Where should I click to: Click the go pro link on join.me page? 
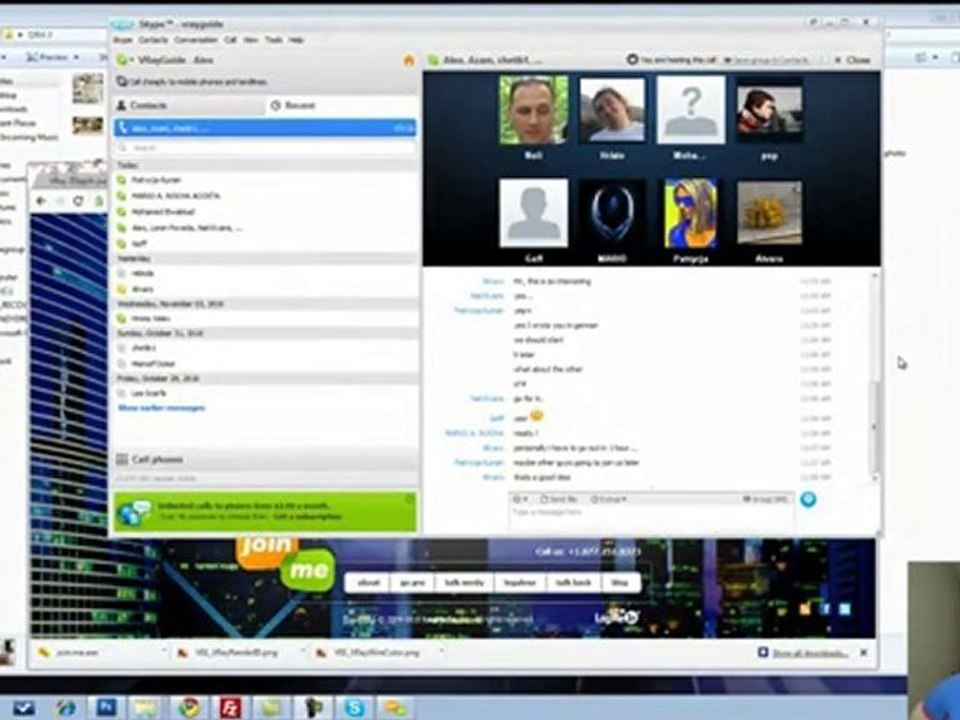[413, 582]
